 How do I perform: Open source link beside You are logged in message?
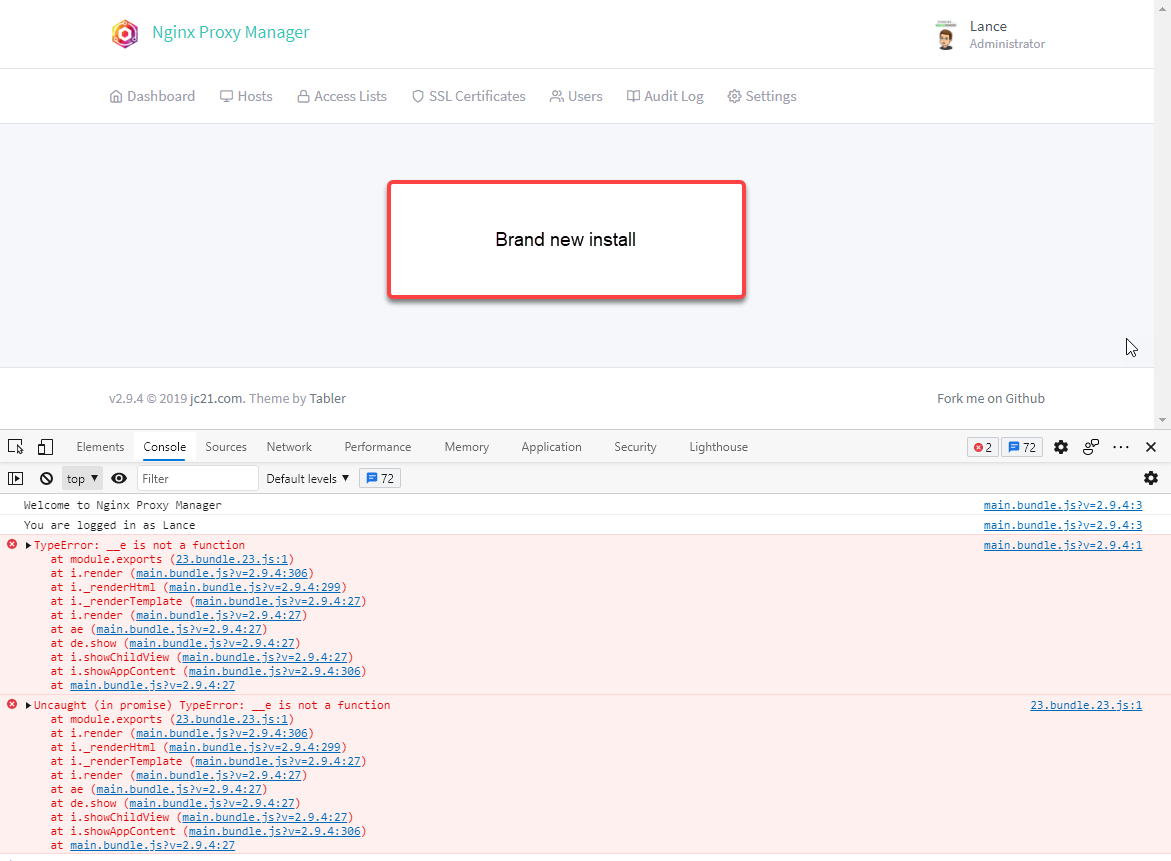[1063, 526]
